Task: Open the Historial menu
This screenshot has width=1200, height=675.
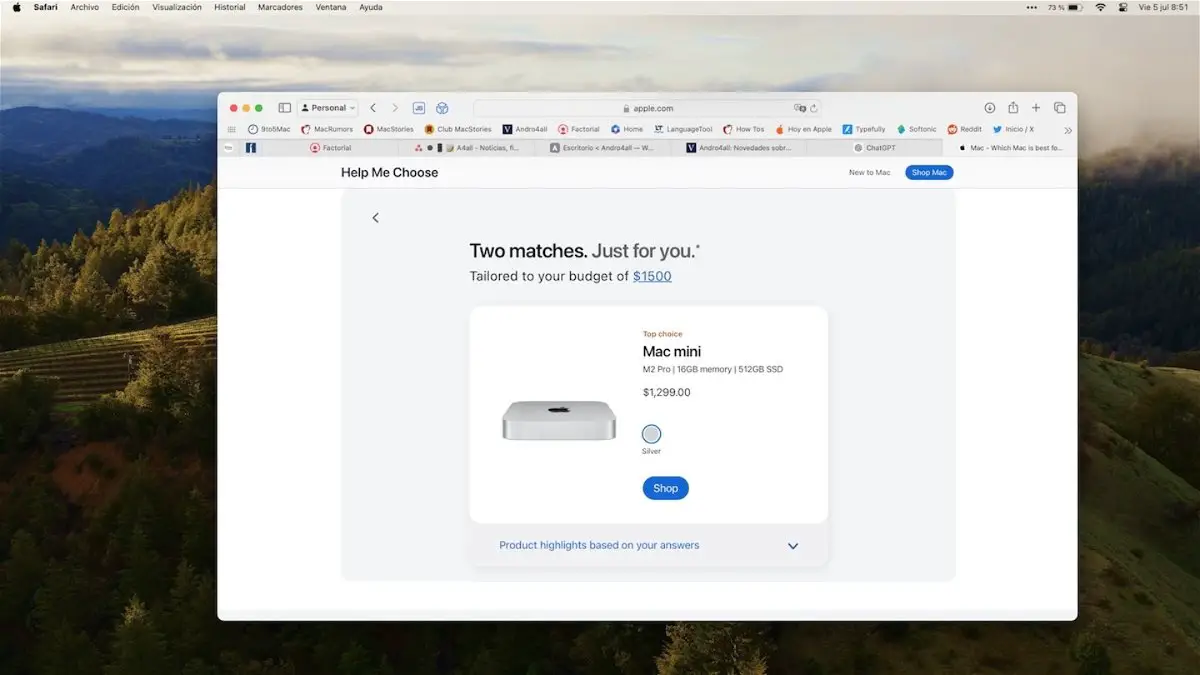Action: (229, 7)
